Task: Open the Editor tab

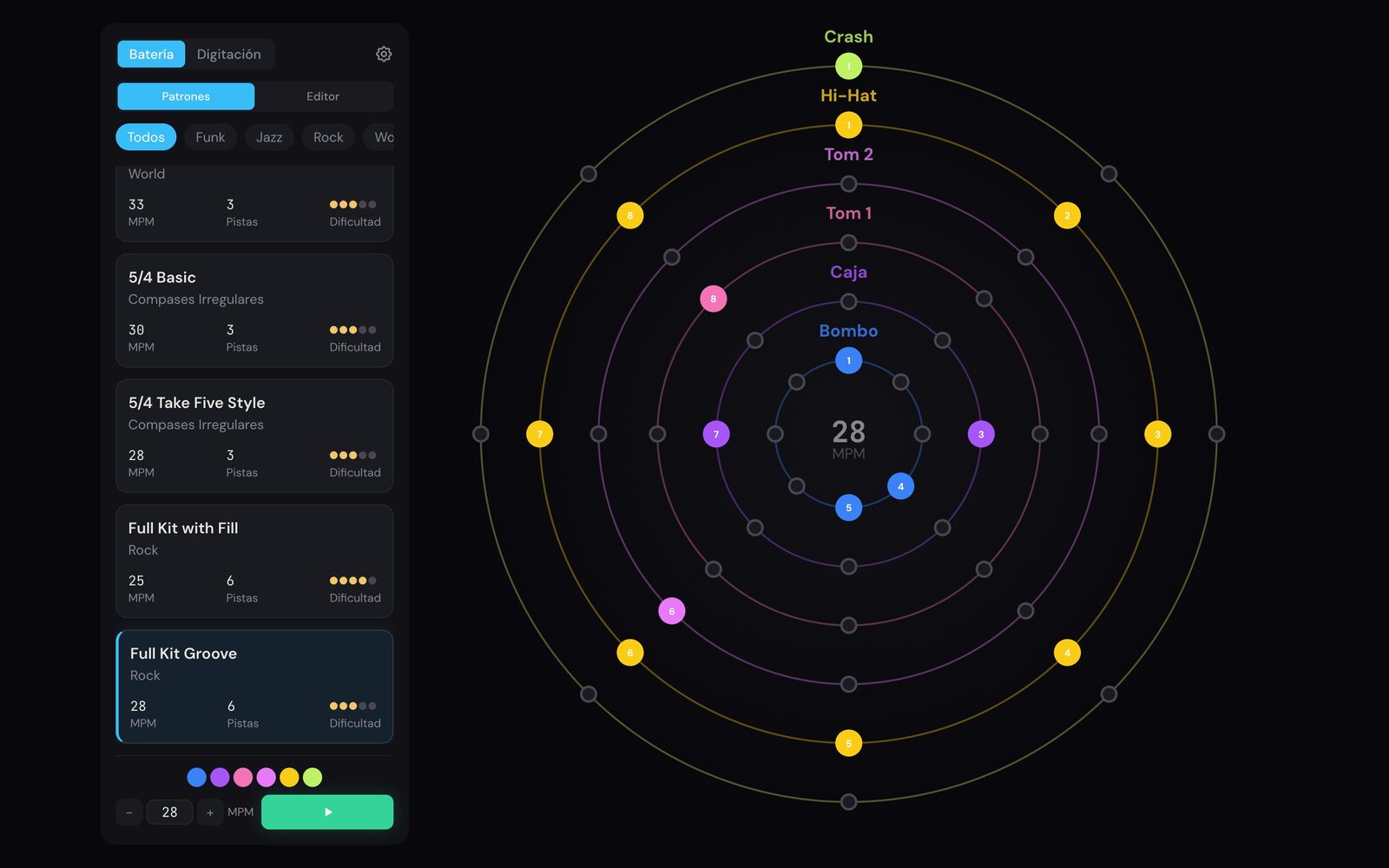Action: tap(323, 96)
